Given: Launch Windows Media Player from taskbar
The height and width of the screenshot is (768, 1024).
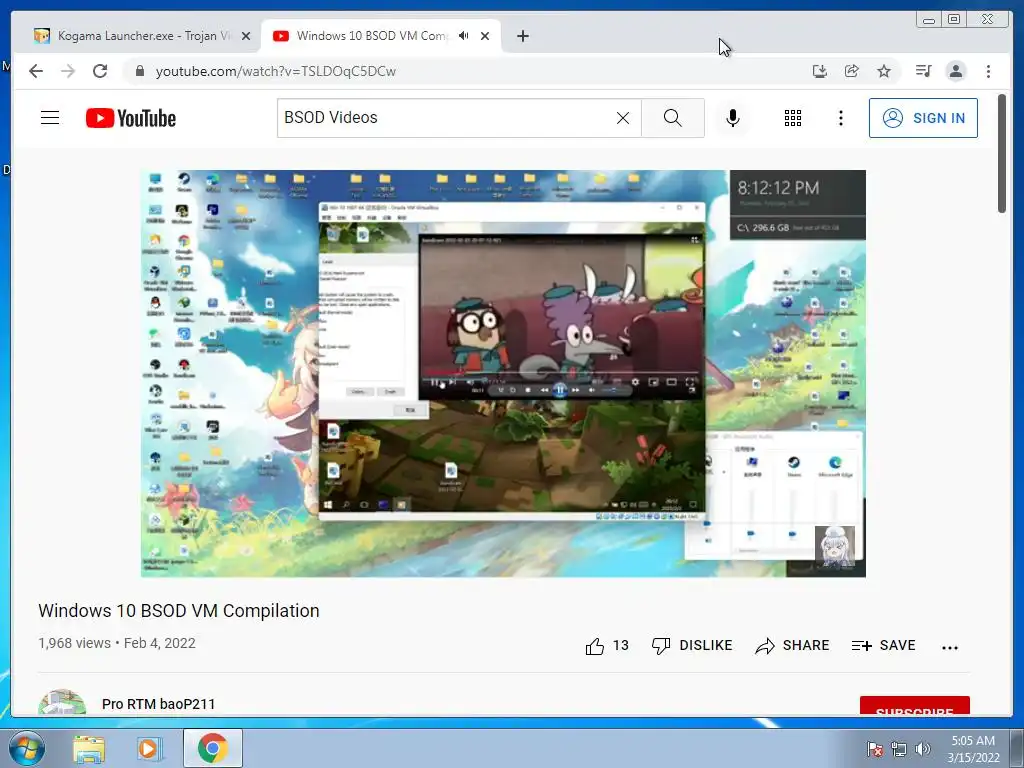Looking at the screenshot, I should [148, 748].
